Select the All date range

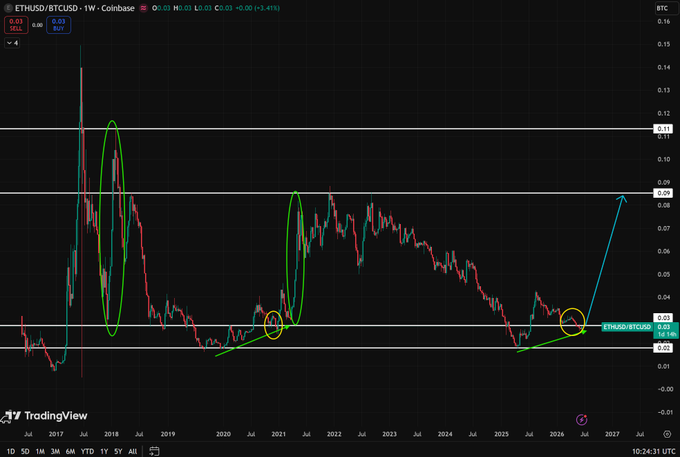133,451
